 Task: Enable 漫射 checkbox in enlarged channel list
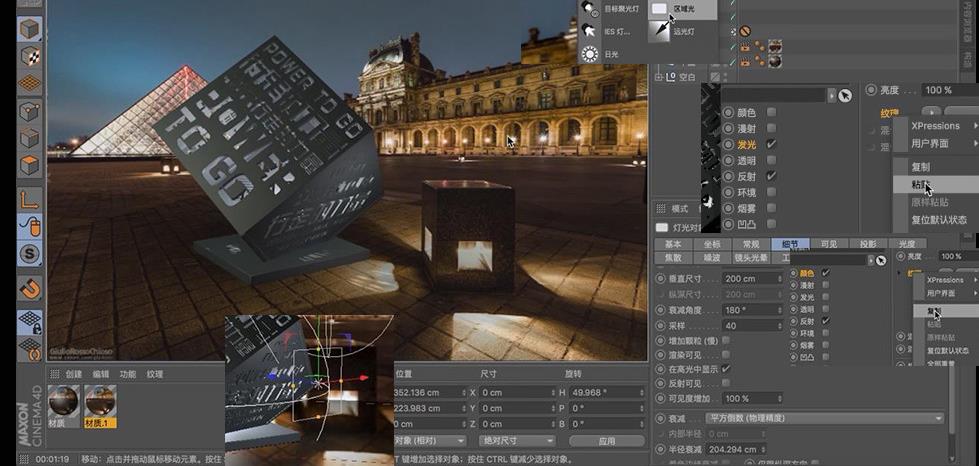[772, 129]
